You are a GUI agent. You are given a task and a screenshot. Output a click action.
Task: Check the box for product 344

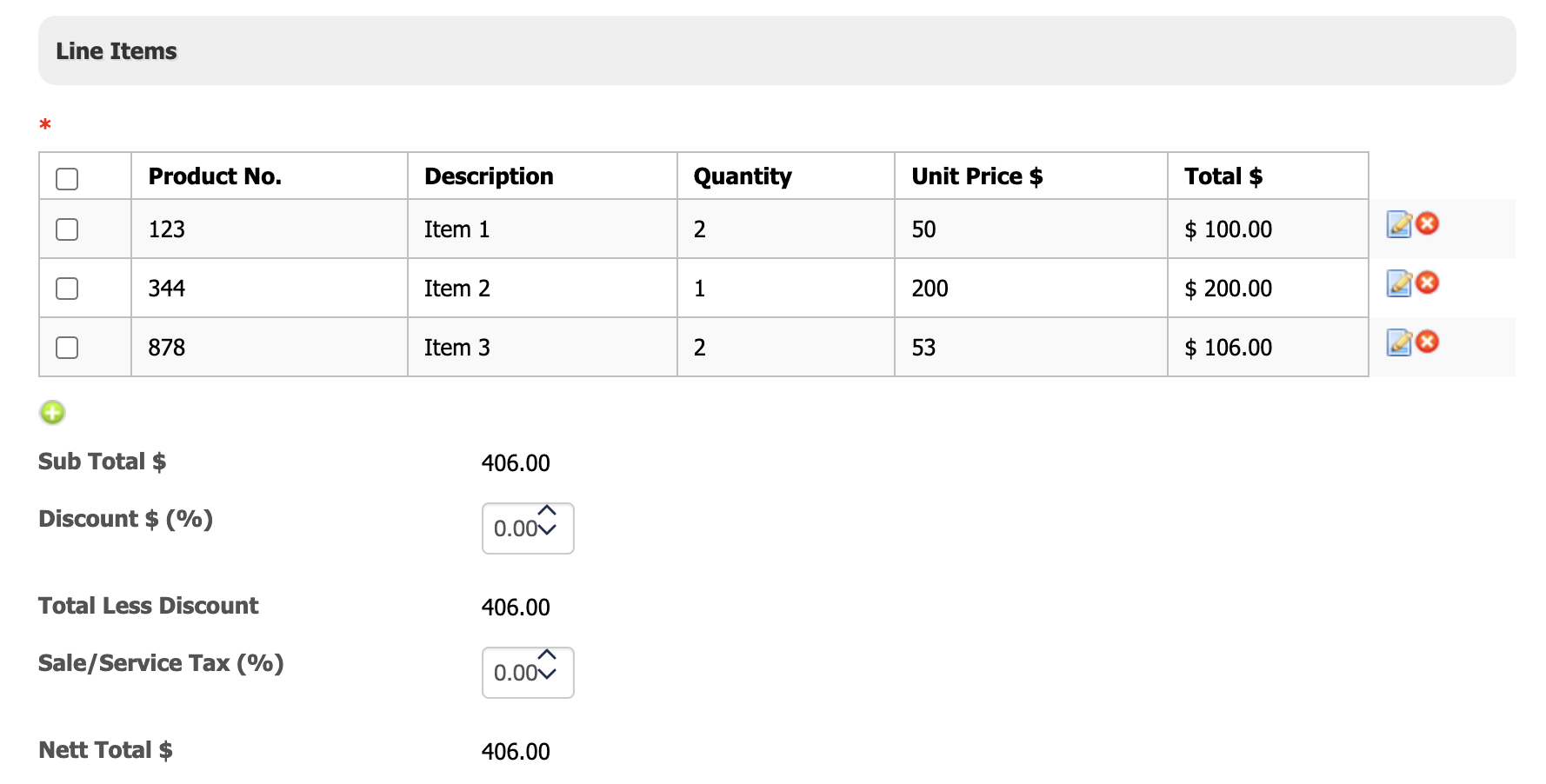point(67,289)
